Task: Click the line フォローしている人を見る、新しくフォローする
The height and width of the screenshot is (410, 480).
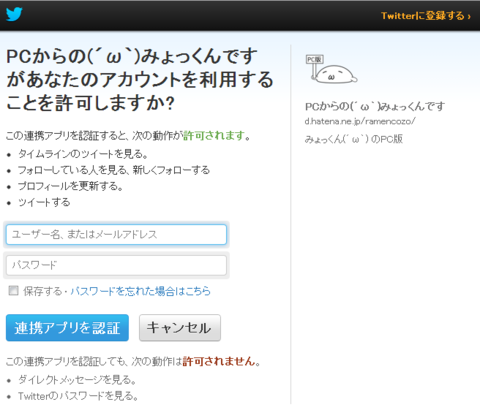Action: click(114, 170)
